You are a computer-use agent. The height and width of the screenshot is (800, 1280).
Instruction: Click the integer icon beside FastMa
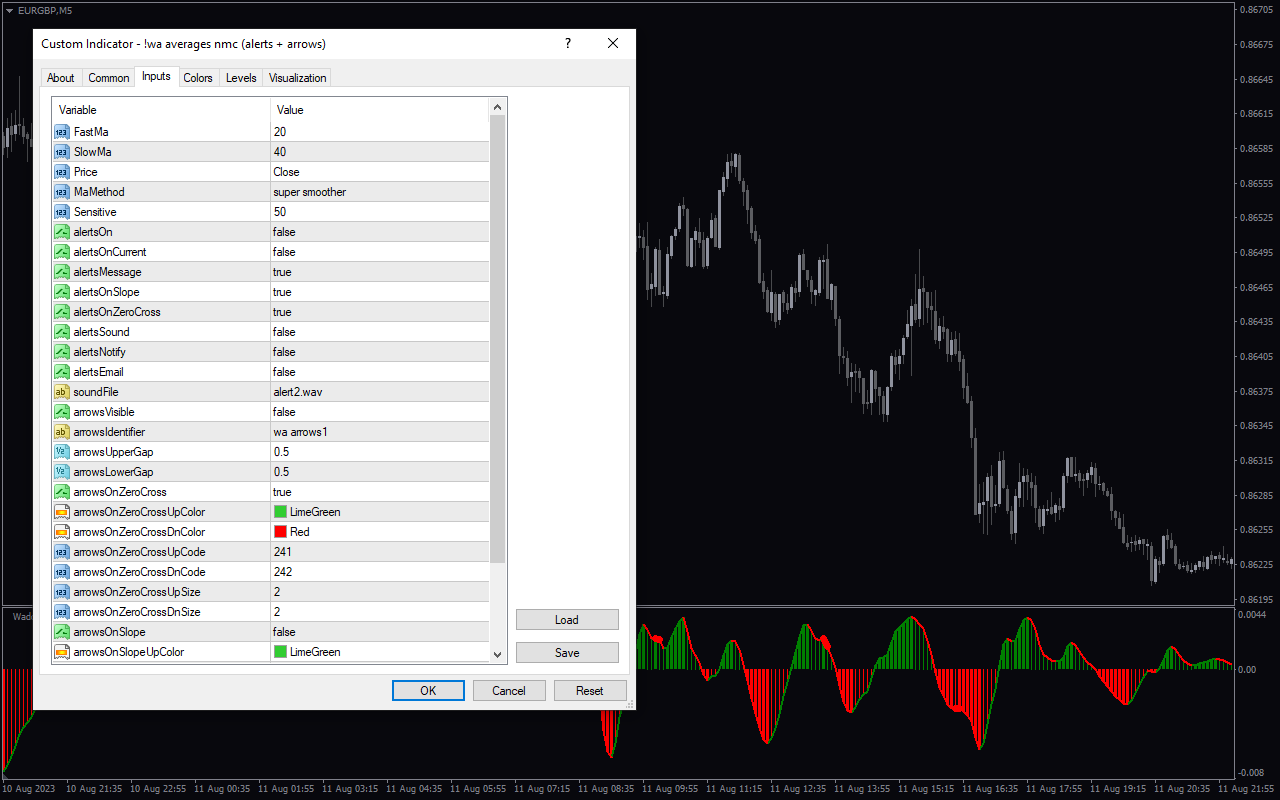click(61, 132)
